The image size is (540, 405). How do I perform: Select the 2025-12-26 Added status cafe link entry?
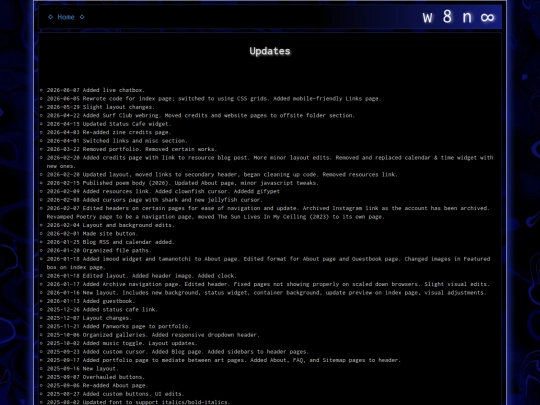(102, 310)
